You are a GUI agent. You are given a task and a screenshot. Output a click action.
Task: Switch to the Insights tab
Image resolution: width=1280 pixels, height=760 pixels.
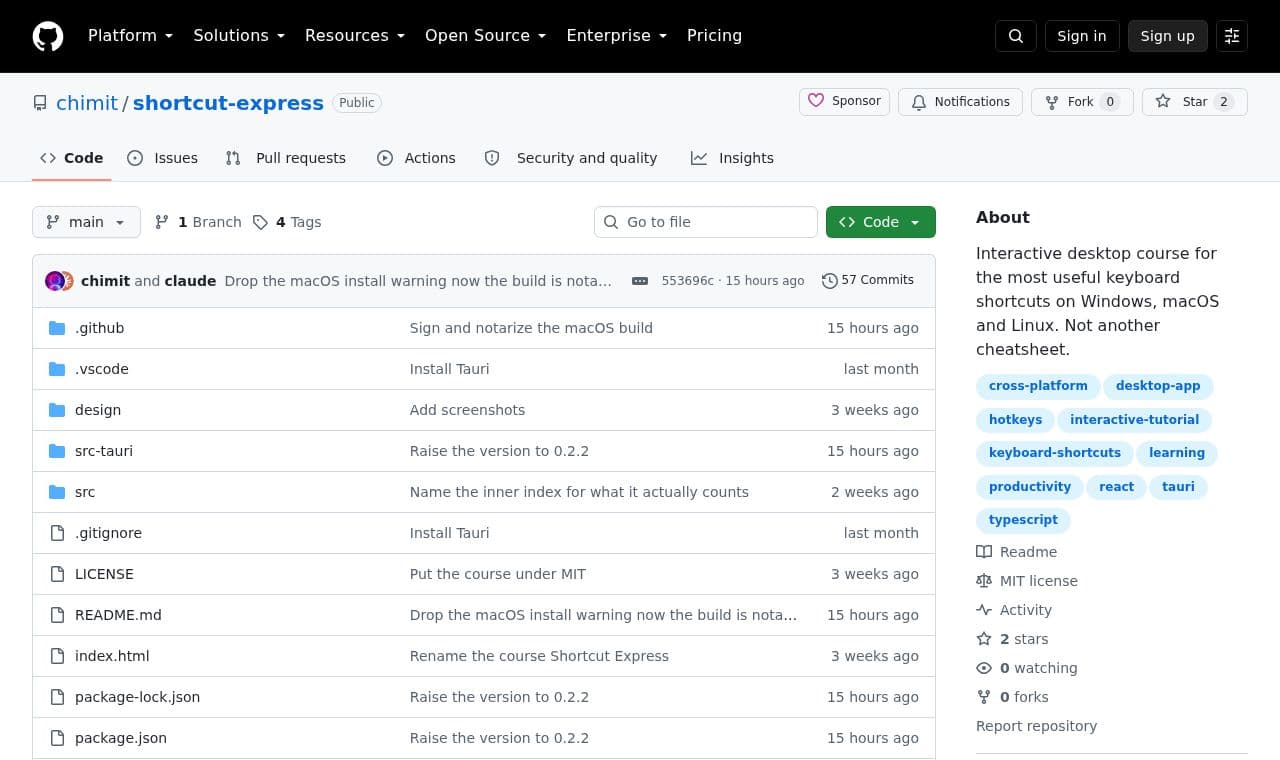coord(732,158)
